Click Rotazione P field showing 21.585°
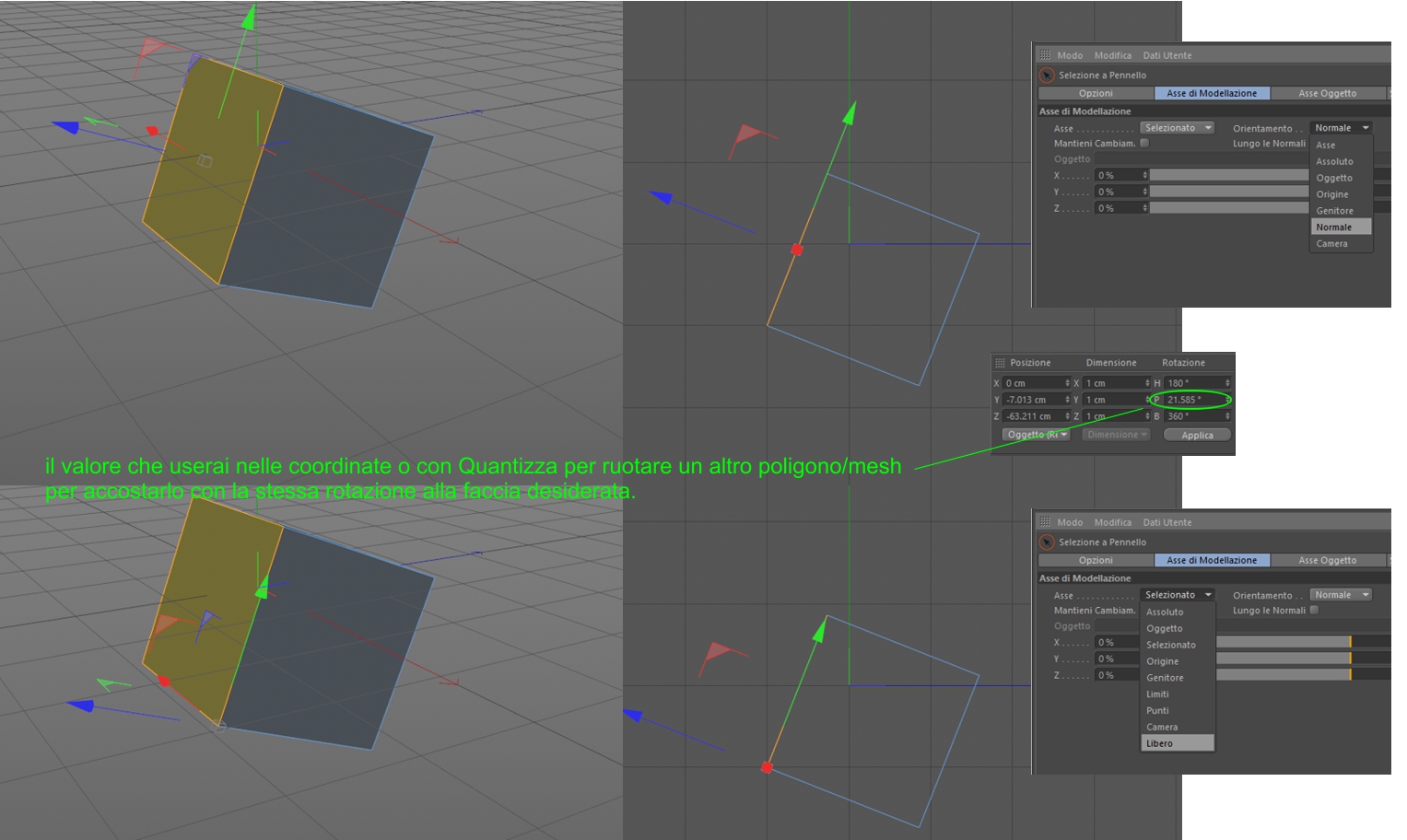 (1197, 400)
